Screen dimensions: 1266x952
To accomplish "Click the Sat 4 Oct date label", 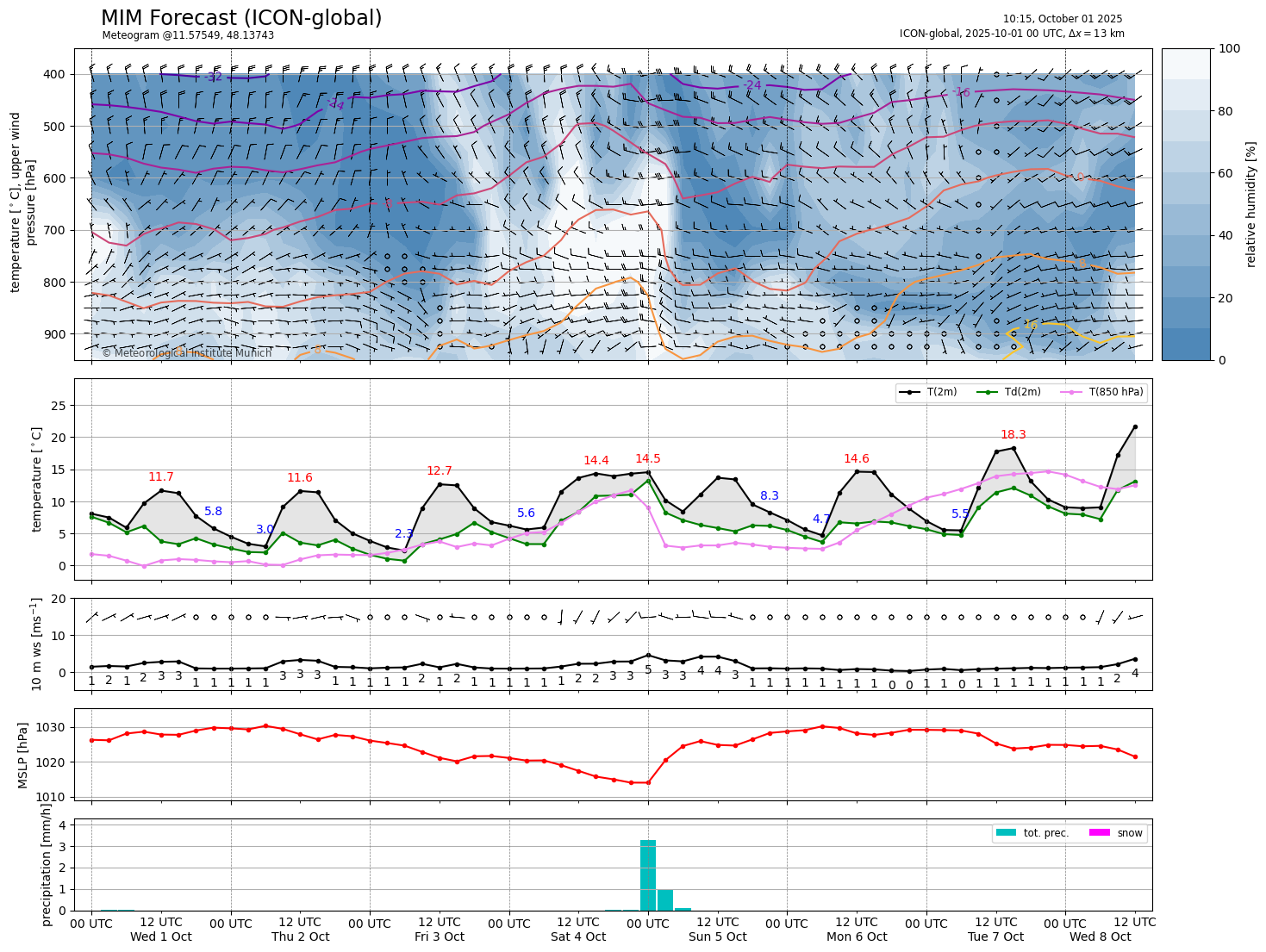I will pyautogui.click(x=578, y=937).
